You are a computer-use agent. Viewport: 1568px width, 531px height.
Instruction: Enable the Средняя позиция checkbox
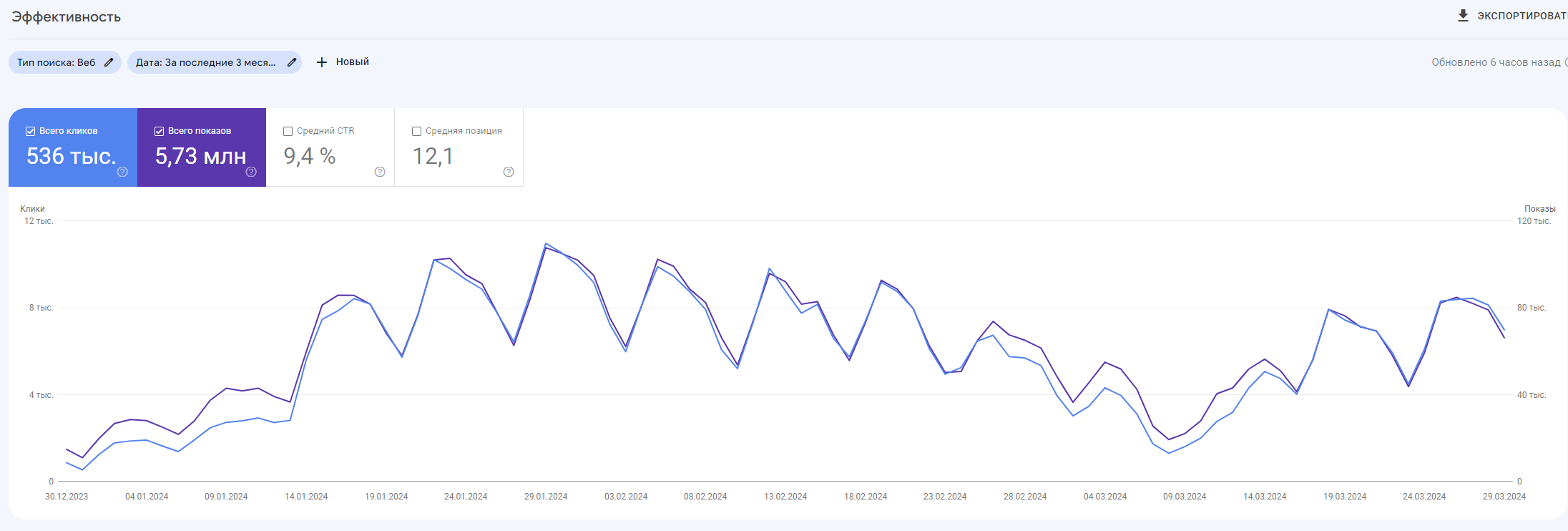pos(416,131)
